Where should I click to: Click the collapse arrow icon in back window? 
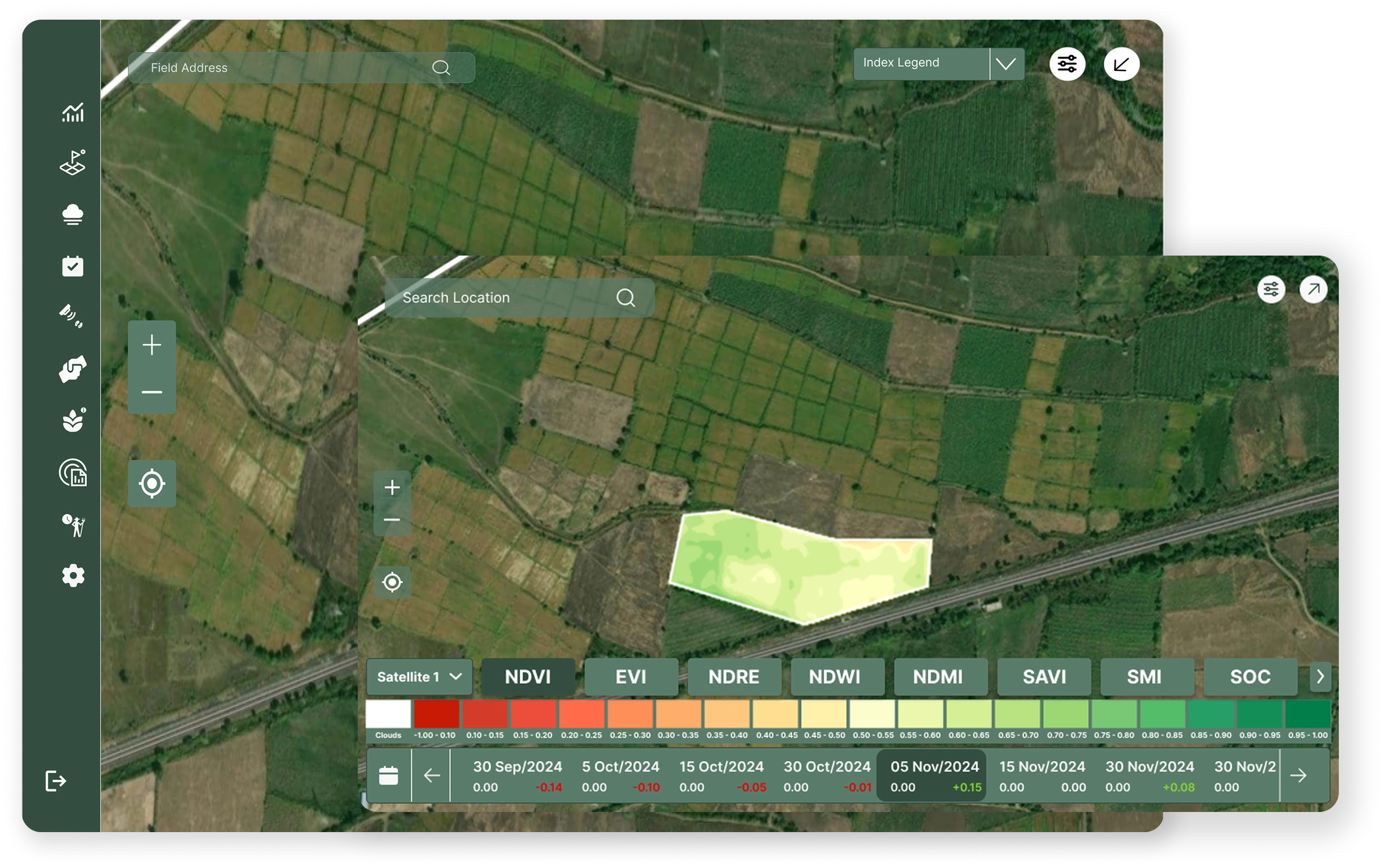tap(1121, 64)
